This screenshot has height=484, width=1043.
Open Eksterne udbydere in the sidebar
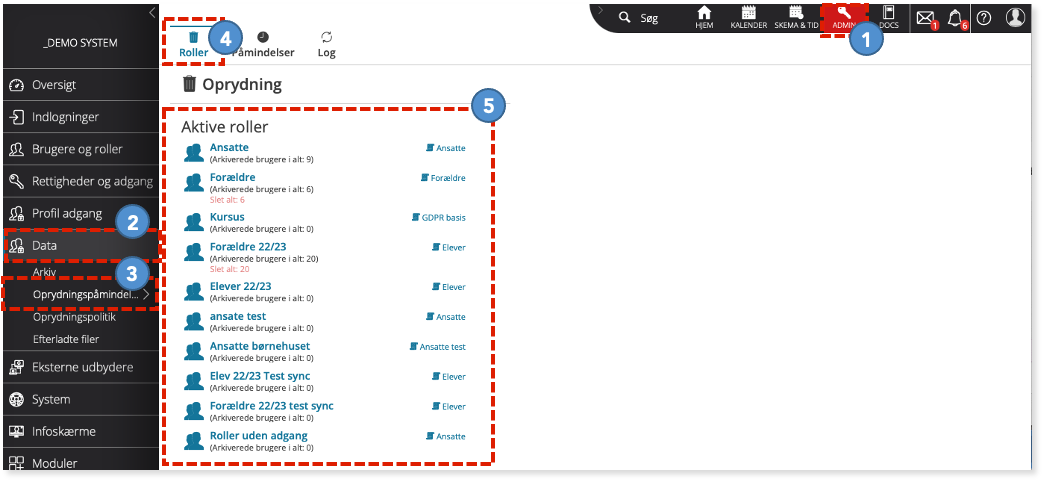coord(81,367)
